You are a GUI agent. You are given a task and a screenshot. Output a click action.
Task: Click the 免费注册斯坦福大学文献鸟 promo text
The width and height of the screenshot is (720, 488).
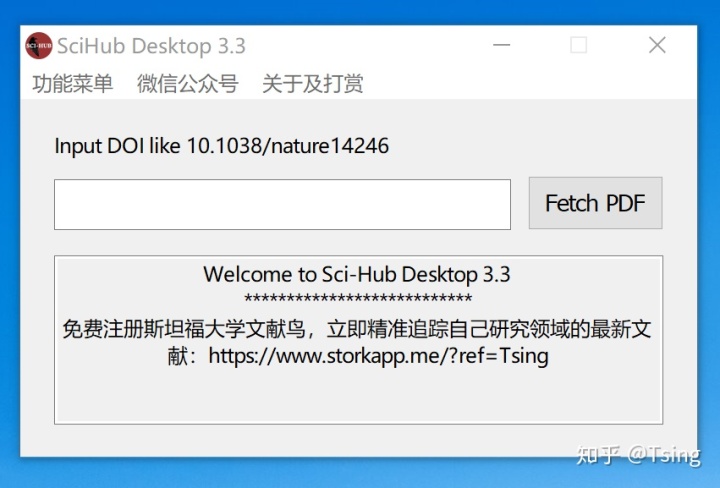pos(184,329)
